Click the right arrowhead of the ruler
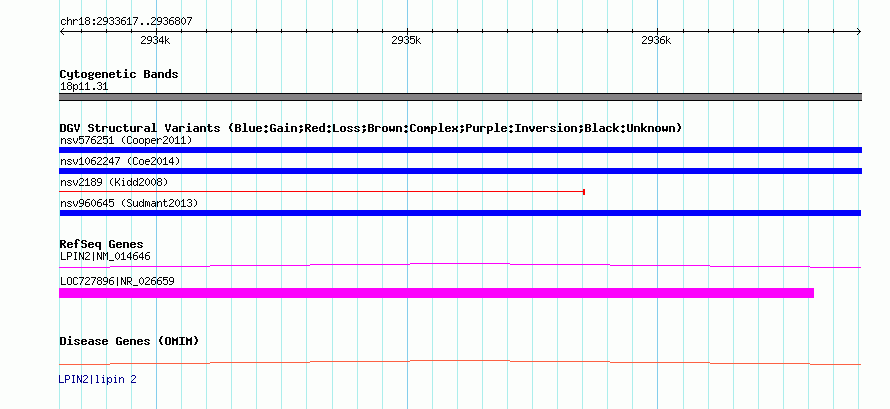 click(858, 32)
